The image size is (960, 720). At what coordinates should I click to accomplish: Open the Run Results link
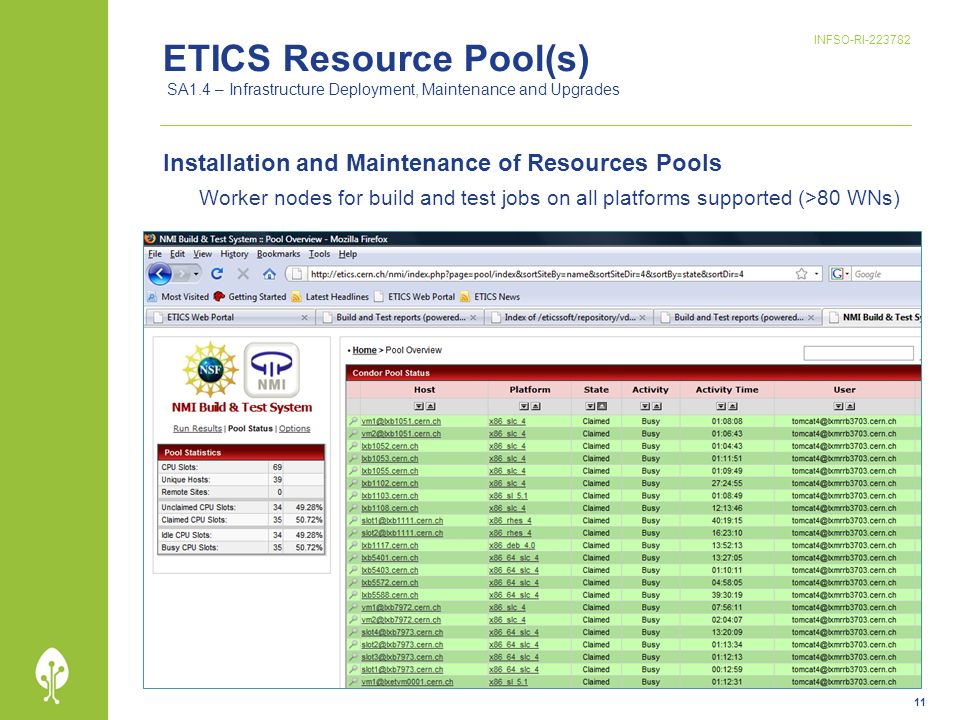tap(197, 429)
